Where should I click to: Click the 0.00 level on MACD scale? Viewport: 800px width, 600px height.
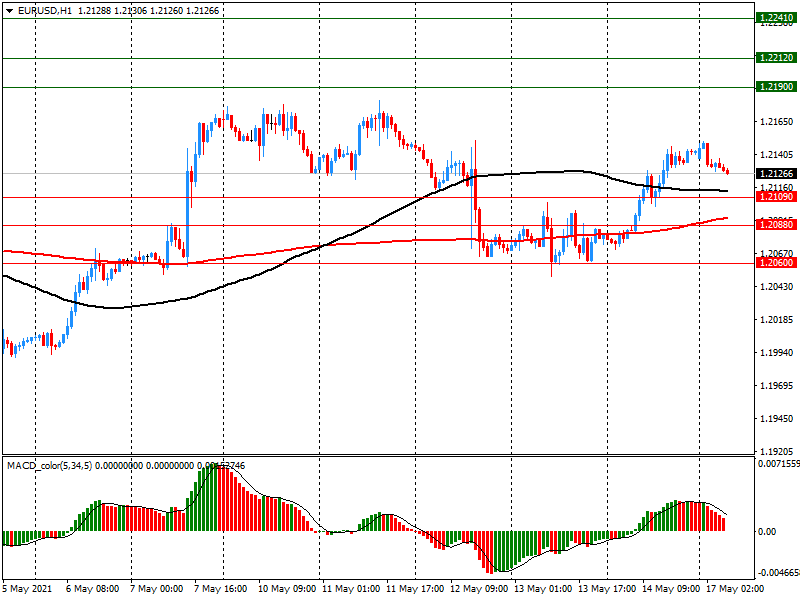[x=768, y=531]
